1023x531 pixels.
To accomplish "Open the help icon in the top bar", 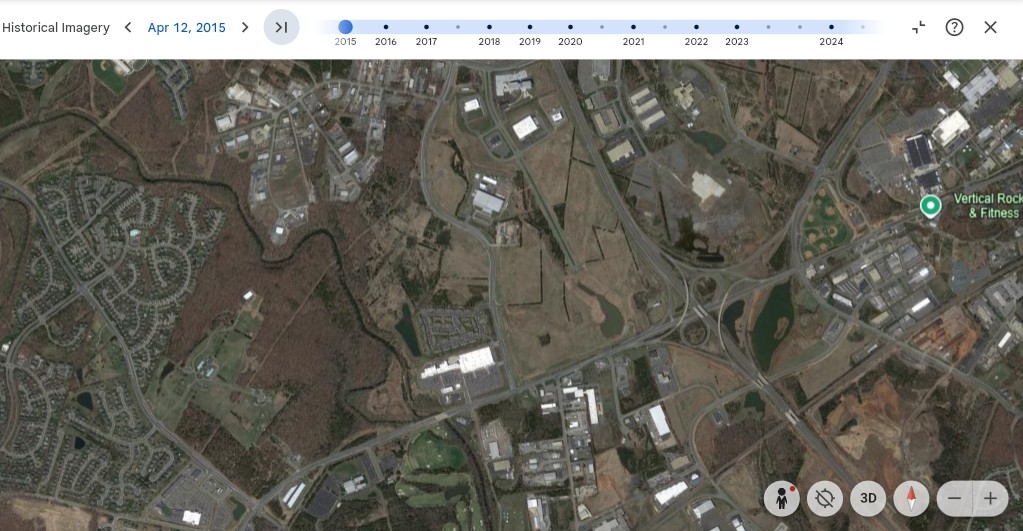I will pyautogui.click(x=954, y=27).
